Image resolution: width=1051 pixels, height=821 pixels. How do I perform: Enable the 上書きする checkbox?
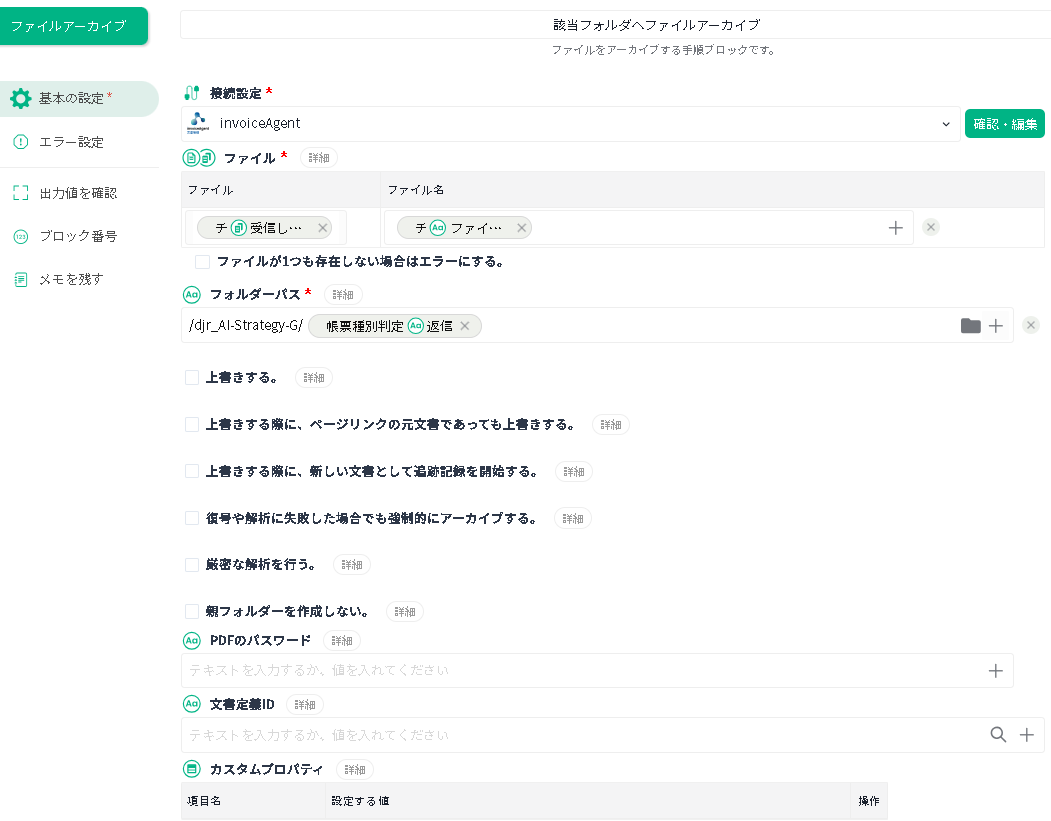click(192, 378)
